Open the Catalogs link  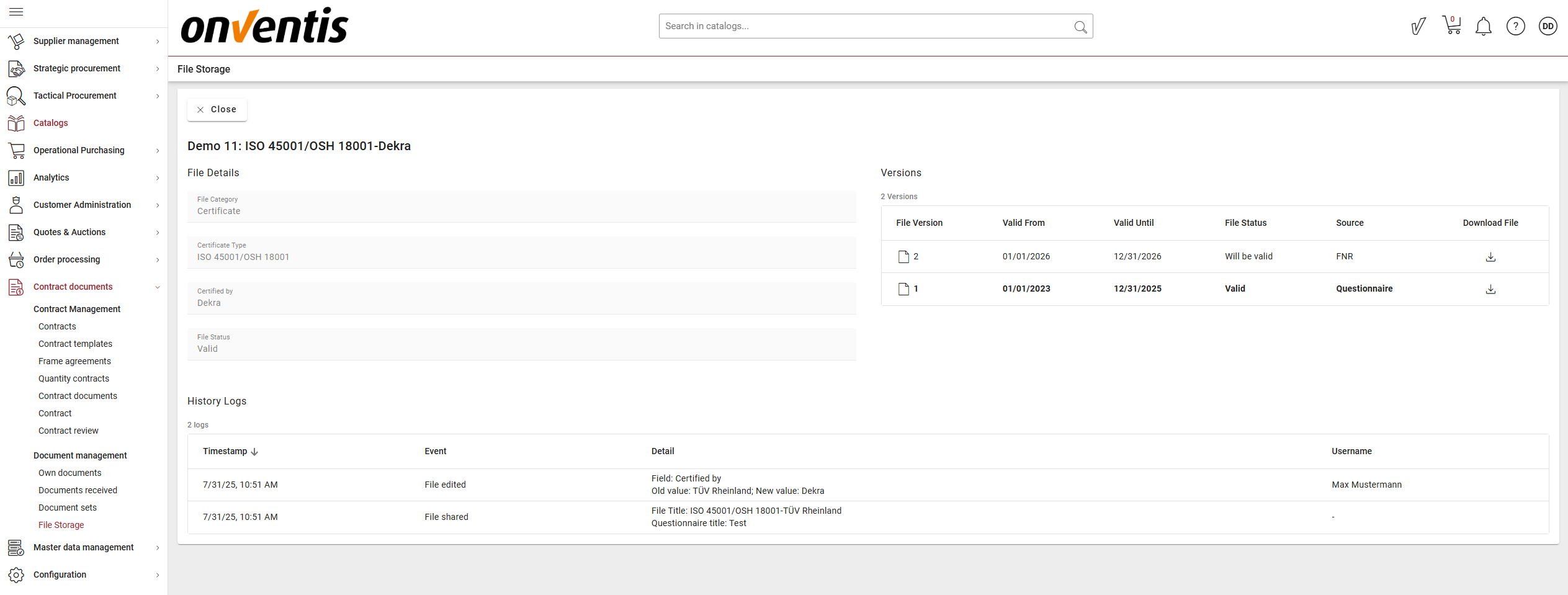pos(51,123)
